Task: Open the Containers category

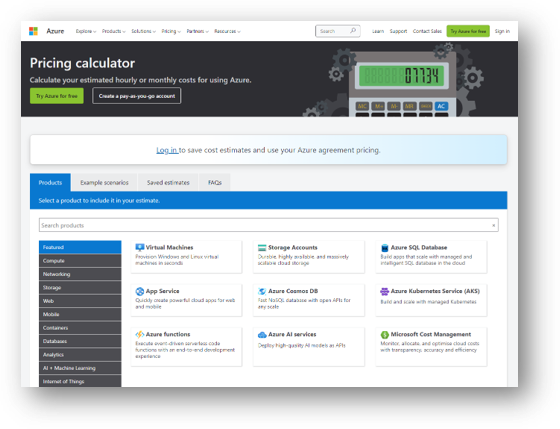Action: click(x=80, y=328)
